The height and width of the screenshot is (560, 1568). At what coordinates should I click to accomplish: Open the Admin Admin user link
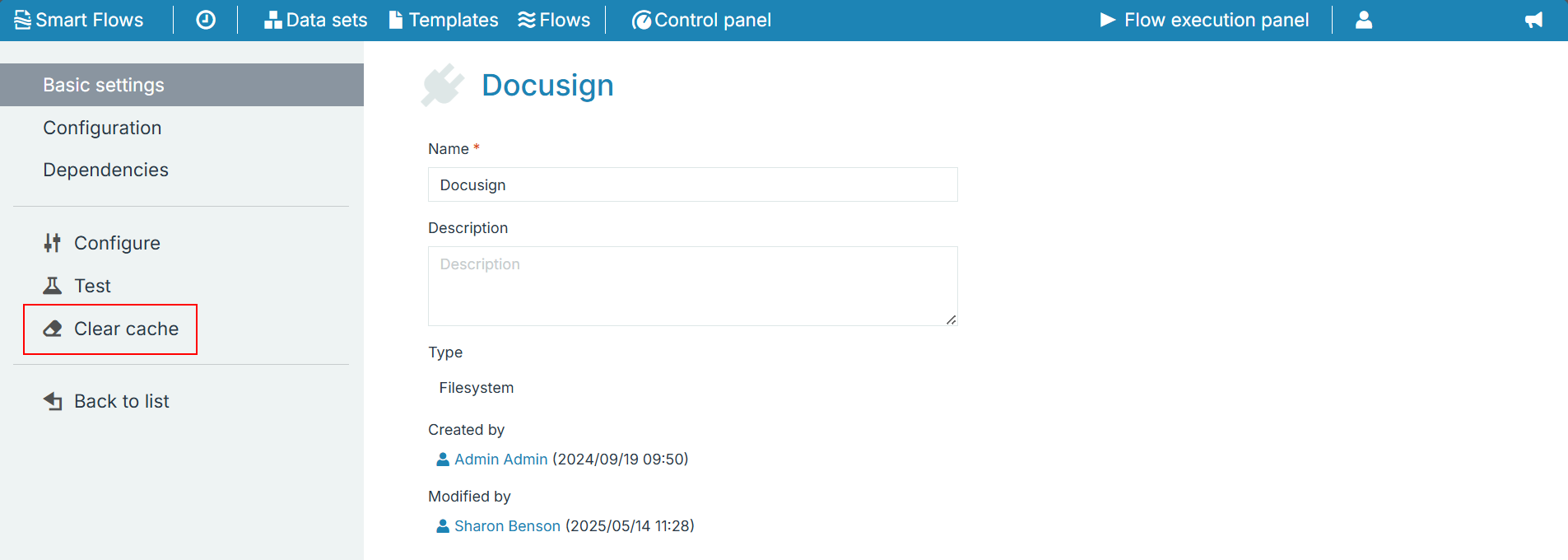(x=500, y=460)
